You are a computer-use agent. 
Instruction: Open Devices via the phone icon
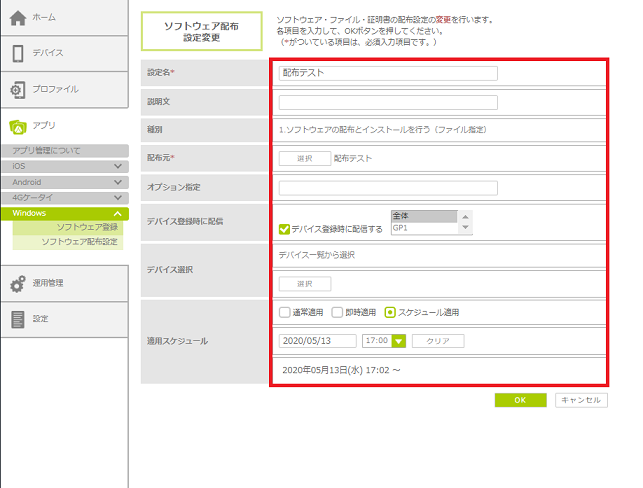pos(18,53)
